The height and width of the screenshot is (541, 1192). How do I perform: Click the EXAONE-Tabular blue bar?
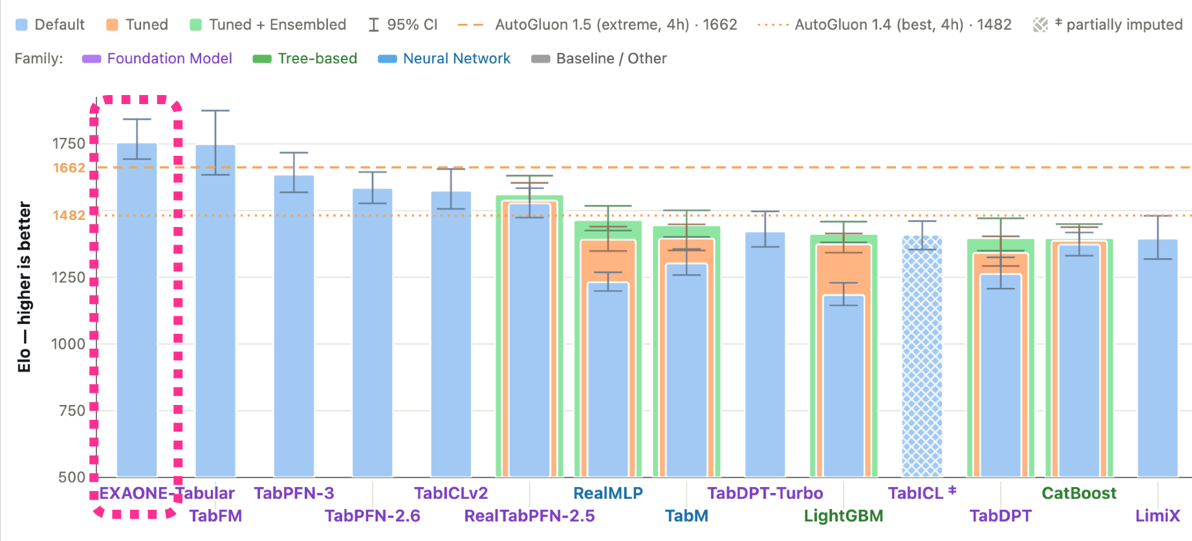[137, 310]
